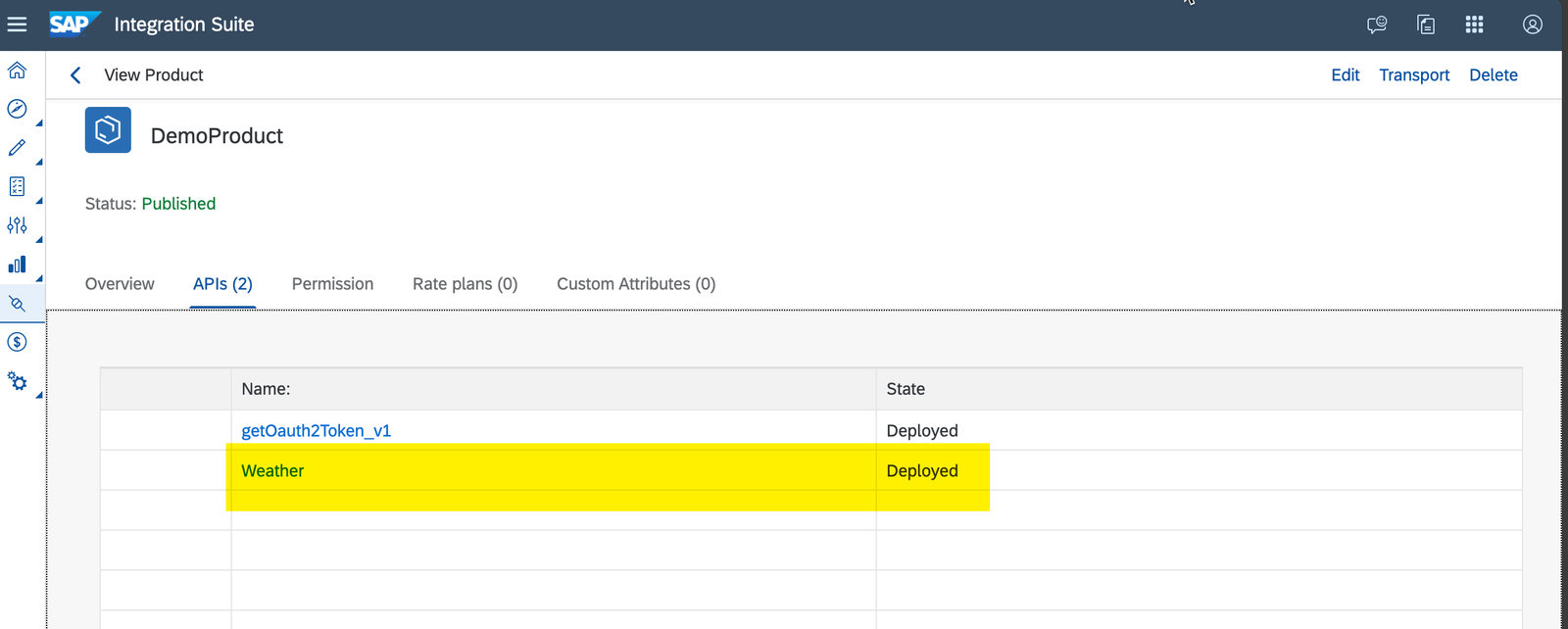Open the Discover compass icon
Viewport: 1568px width, 629px height.
pyautogui.click(x=17, y=109)
